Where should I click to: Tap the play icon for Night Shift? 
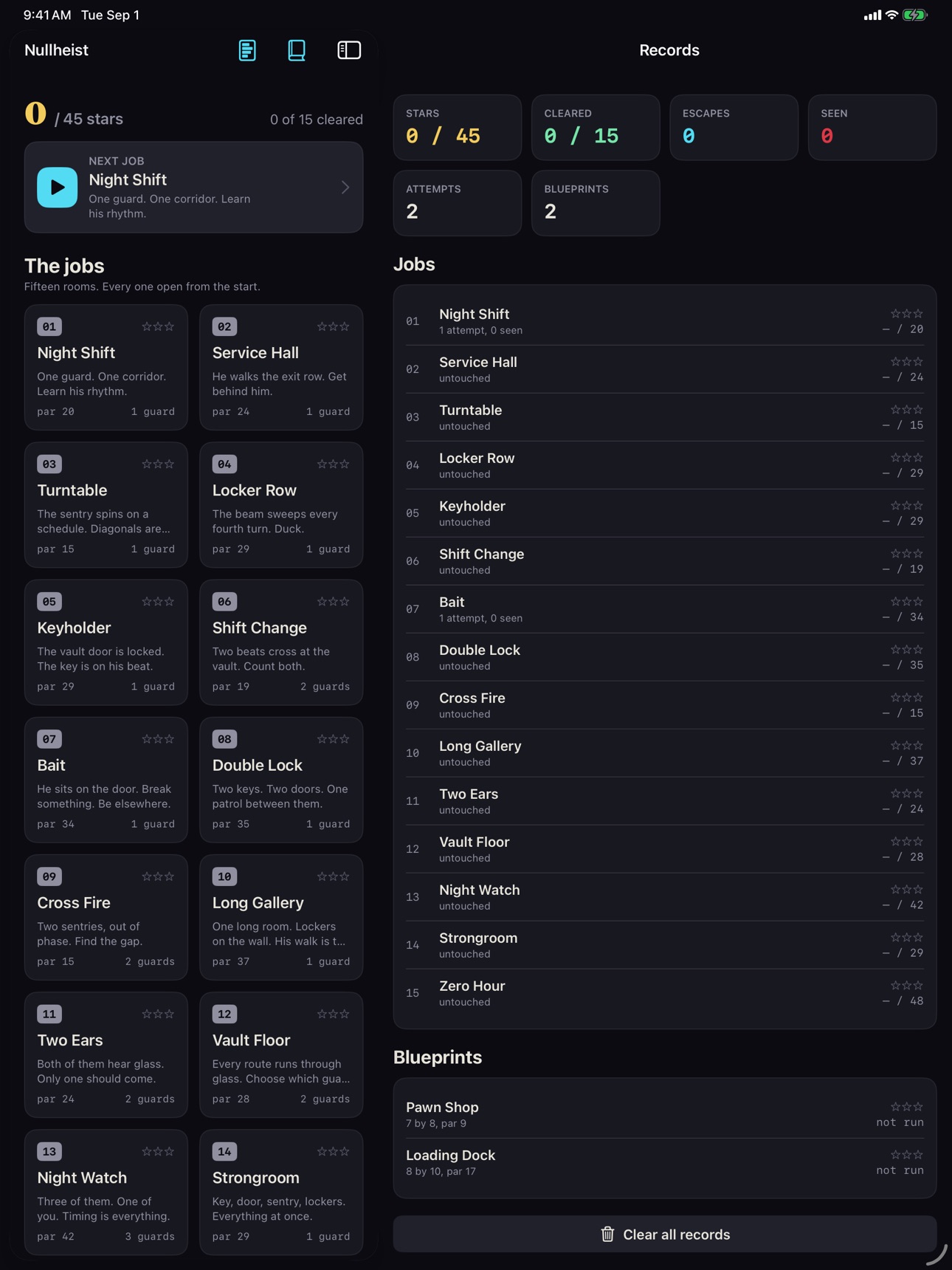point(58,188)
